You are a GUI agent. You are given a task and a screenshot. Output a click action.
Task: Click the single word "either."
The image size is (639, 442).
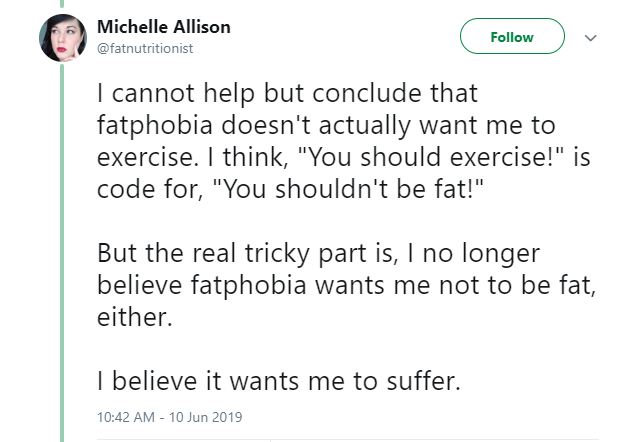click(x=130, y=315)
